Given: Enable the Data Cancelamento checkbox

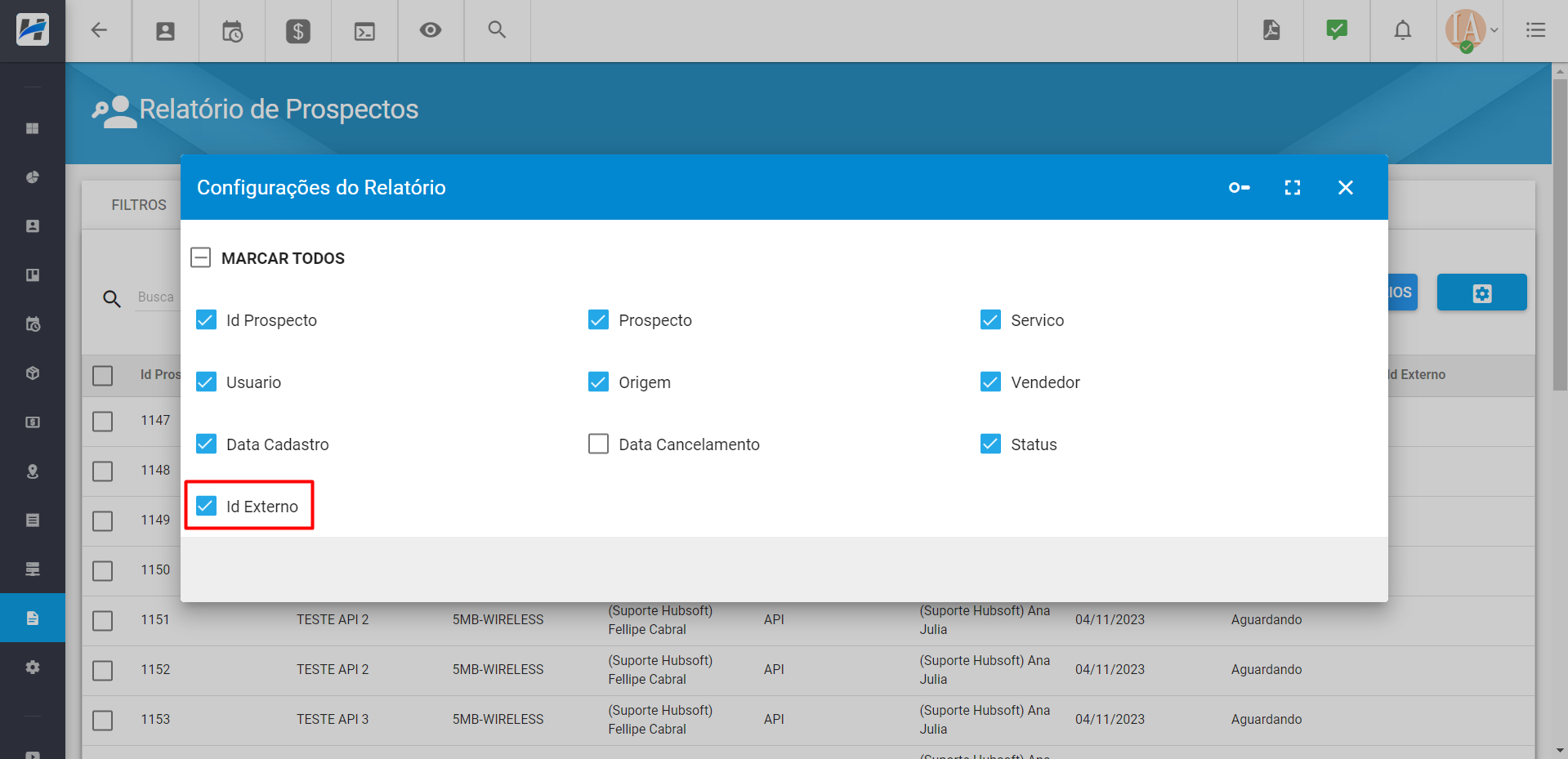Looking at the screenshot, I should [599, 444].
